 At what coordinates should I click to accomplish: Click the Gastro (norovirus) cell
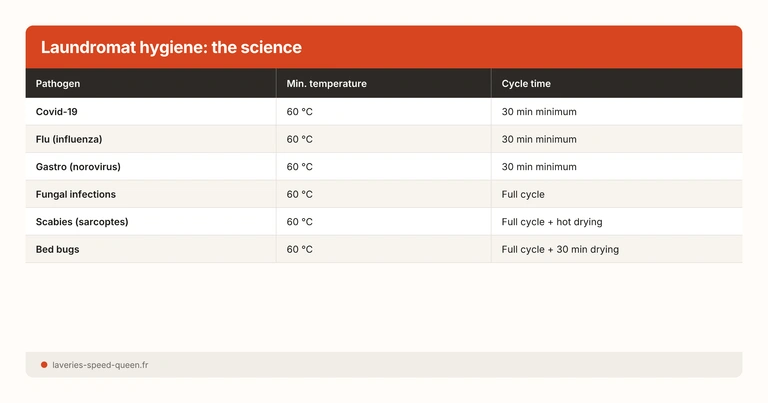point(77,167)
